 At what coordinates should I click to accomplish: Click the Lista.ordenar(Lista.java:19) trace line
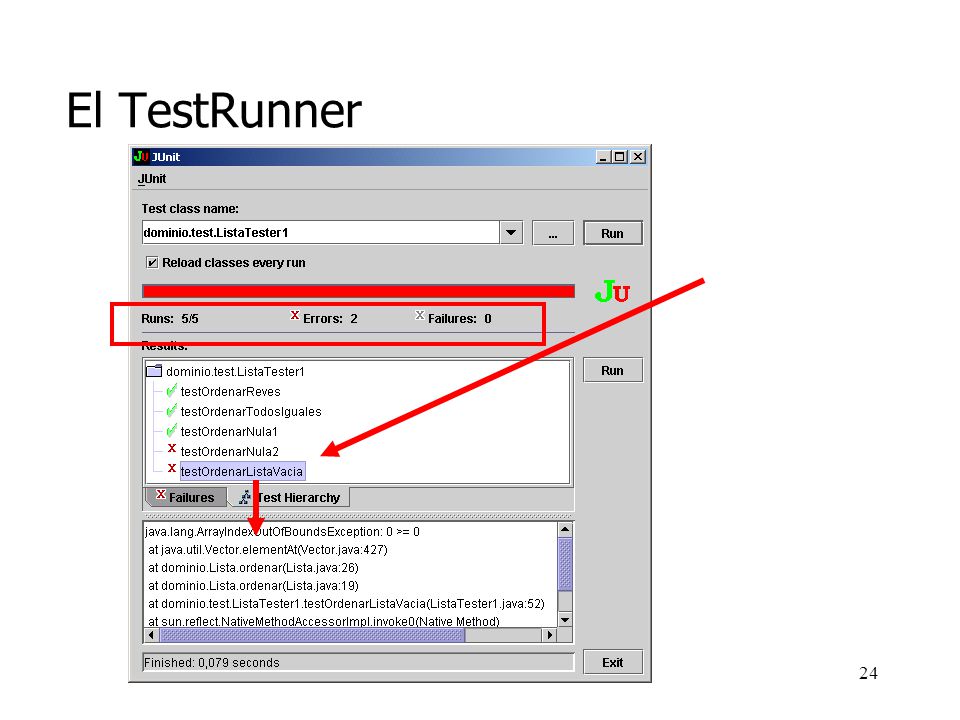pyautogui.click(x=253, y=585)
